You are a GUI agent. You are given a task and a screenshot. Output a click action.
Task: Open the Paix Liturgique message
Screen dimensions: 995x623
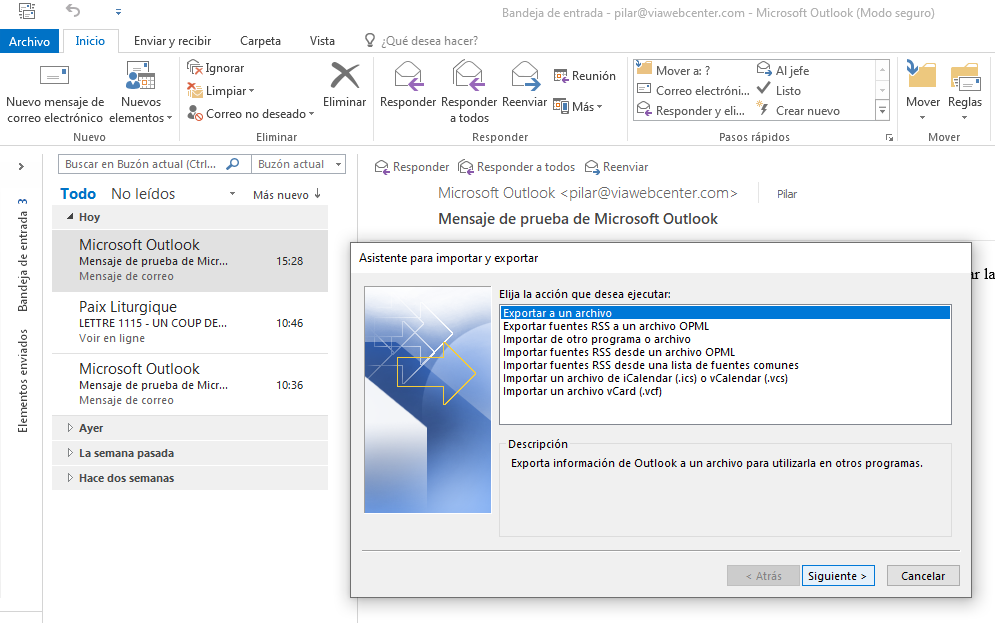(190, 322)
